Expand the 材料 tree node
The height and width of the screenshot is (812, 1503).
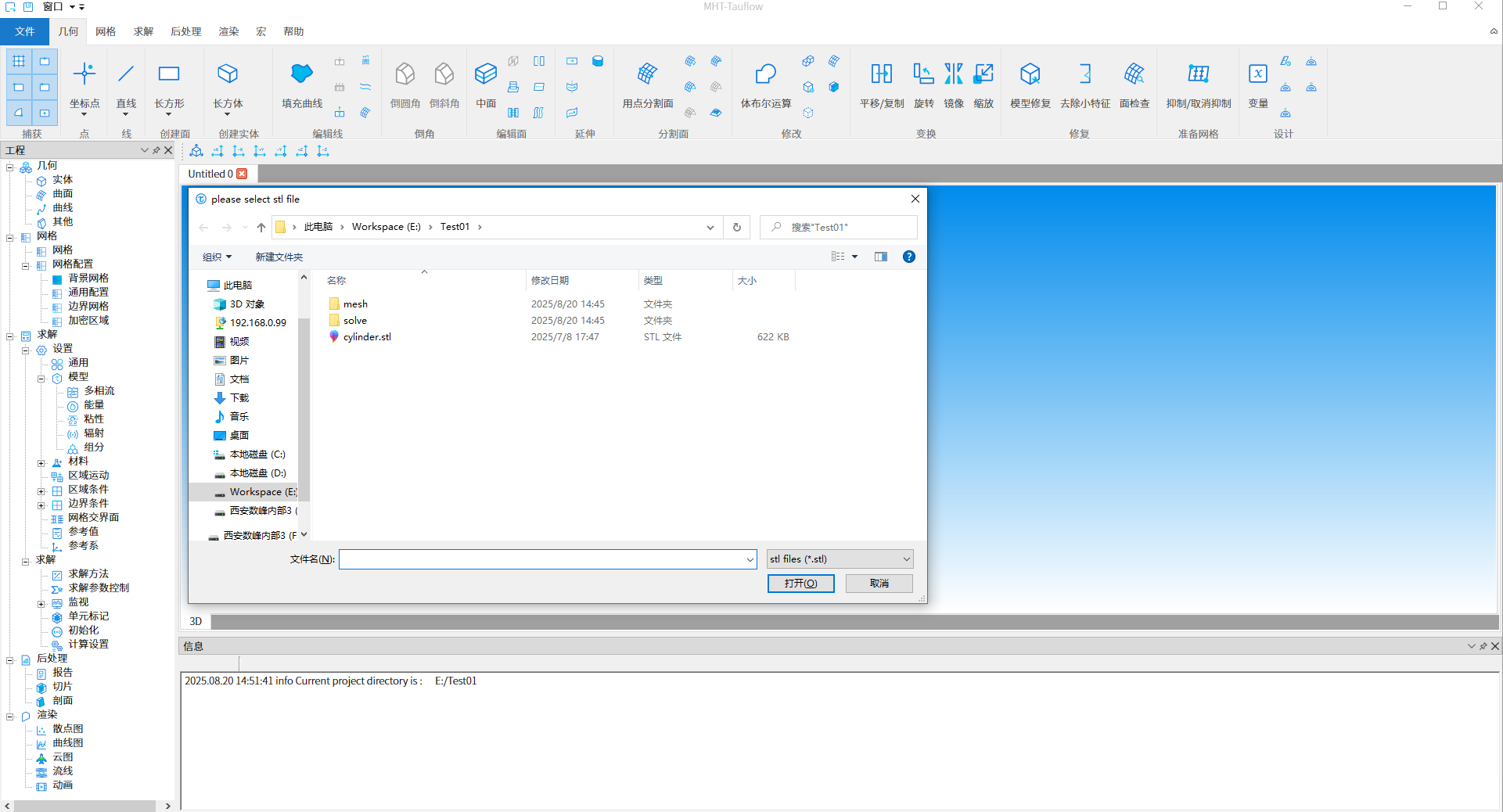click(x=41, y=462)
